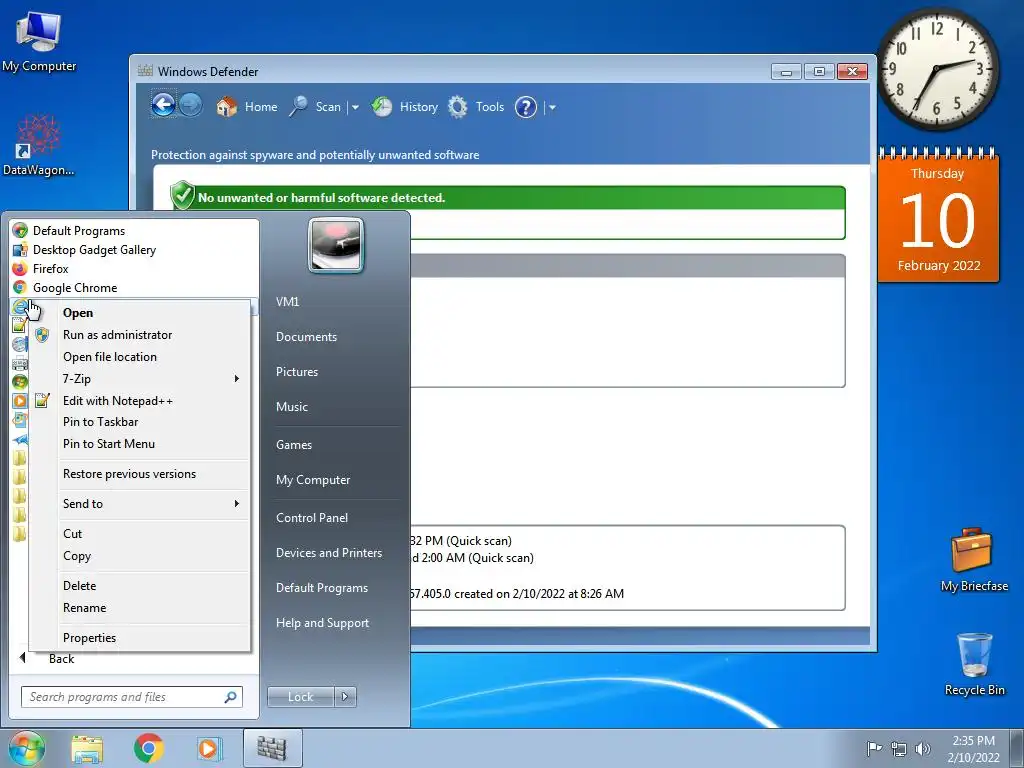Click the volume speaker tray icon
This screenshot has width=1024, height=768.
(x=922, y=749)
